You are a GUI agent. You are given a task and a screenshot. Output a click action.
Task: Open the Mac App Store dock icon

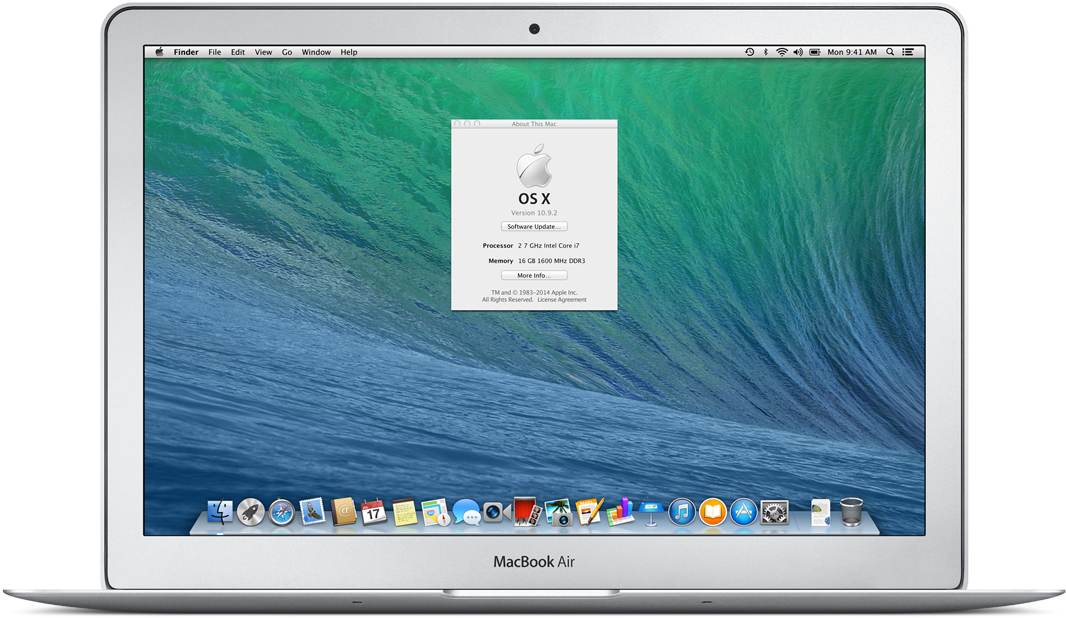coord(743,512)
